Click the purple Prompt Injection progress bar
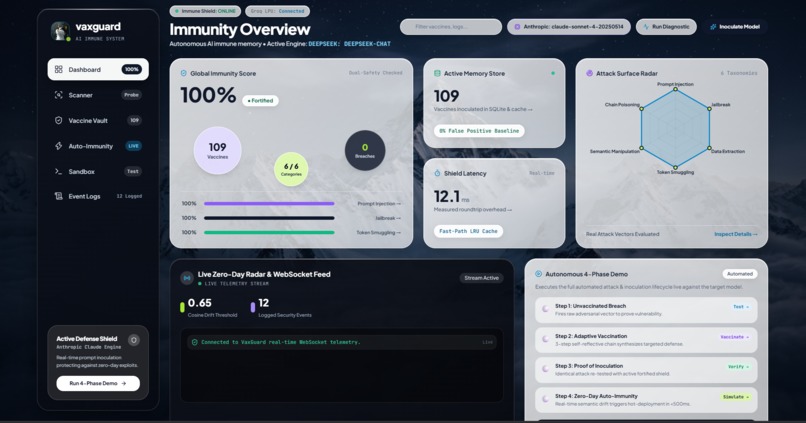The height and width of the screenshot is (423, 806). [269, 204]
